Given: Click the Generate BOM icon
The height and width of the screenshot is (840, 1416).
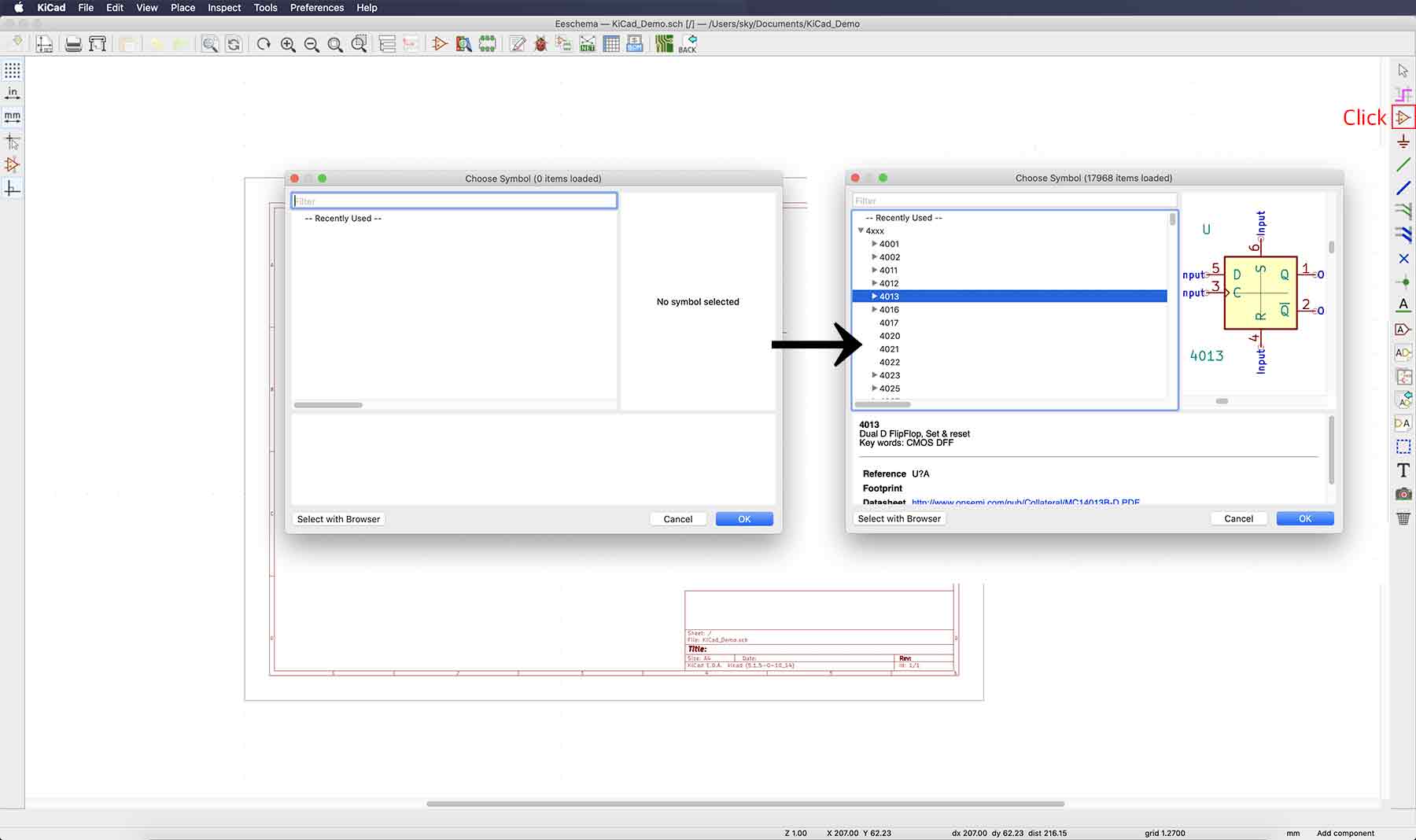Looking at the screenshot, I should pyautogui.click(x=635, y=44).
